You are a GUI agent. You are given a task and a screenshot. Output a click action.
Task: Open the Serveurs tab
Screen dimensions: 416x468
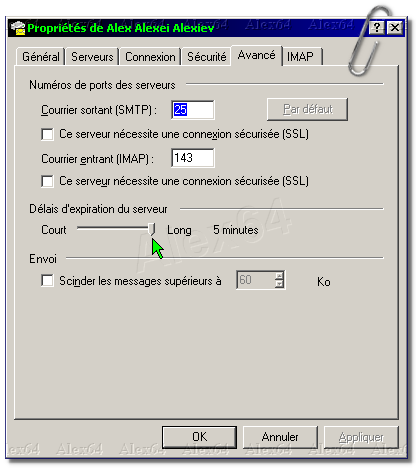pos(92,57)
